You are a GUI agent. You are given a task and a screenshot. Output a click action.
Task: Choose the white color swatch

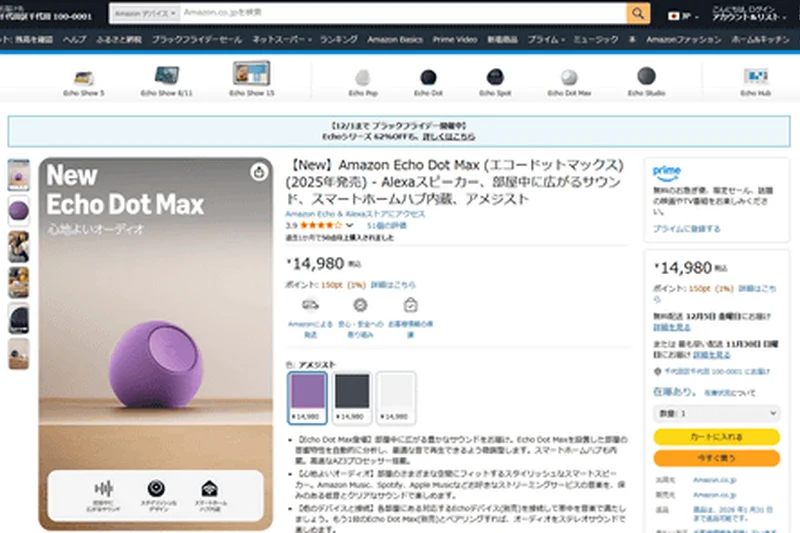(396, 398)
